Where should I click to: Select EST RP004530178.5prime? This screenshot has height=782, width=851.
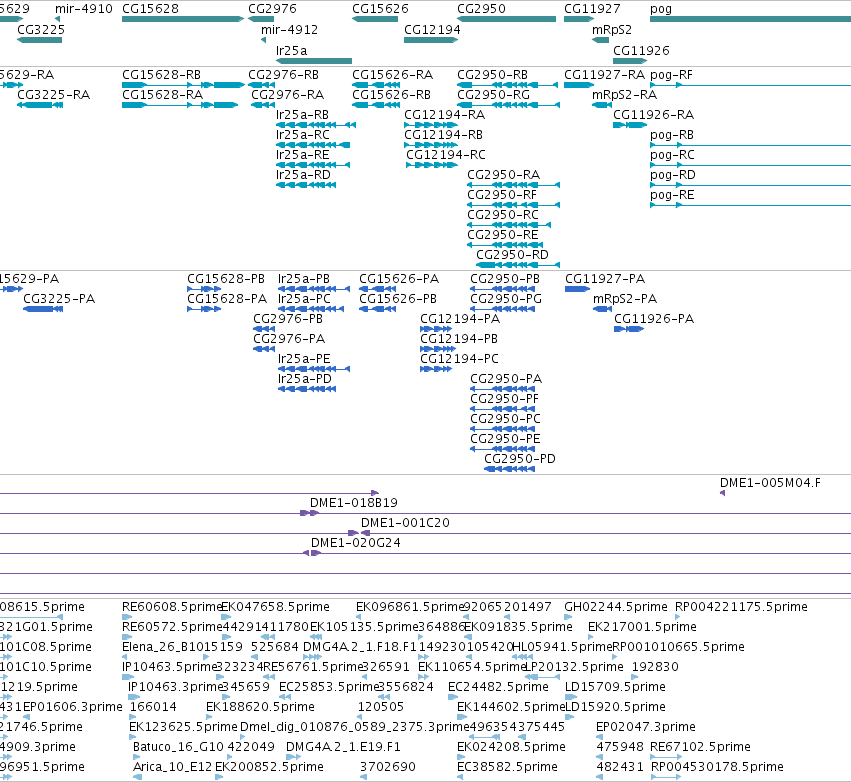coord(717,767)
